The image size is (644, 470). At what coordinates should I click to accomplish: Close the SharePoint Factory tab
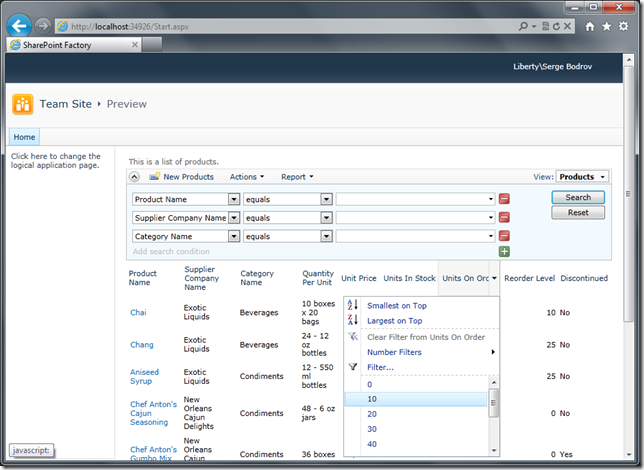(135, 44)
